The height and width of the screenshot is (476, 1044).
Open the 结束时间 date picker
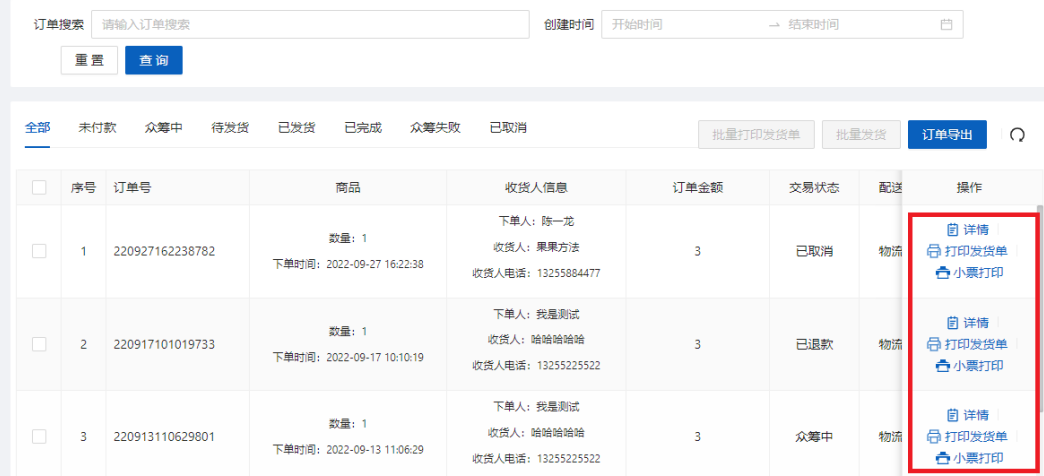850,25
